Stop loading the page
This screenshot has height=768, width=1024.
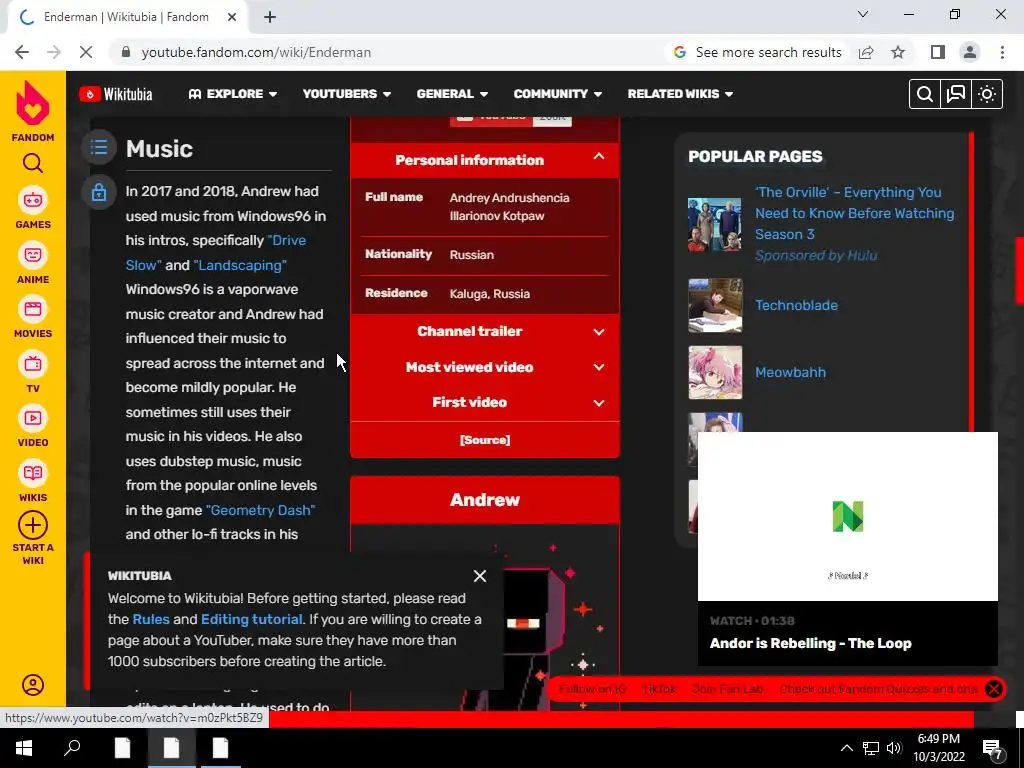pos(86,52)
